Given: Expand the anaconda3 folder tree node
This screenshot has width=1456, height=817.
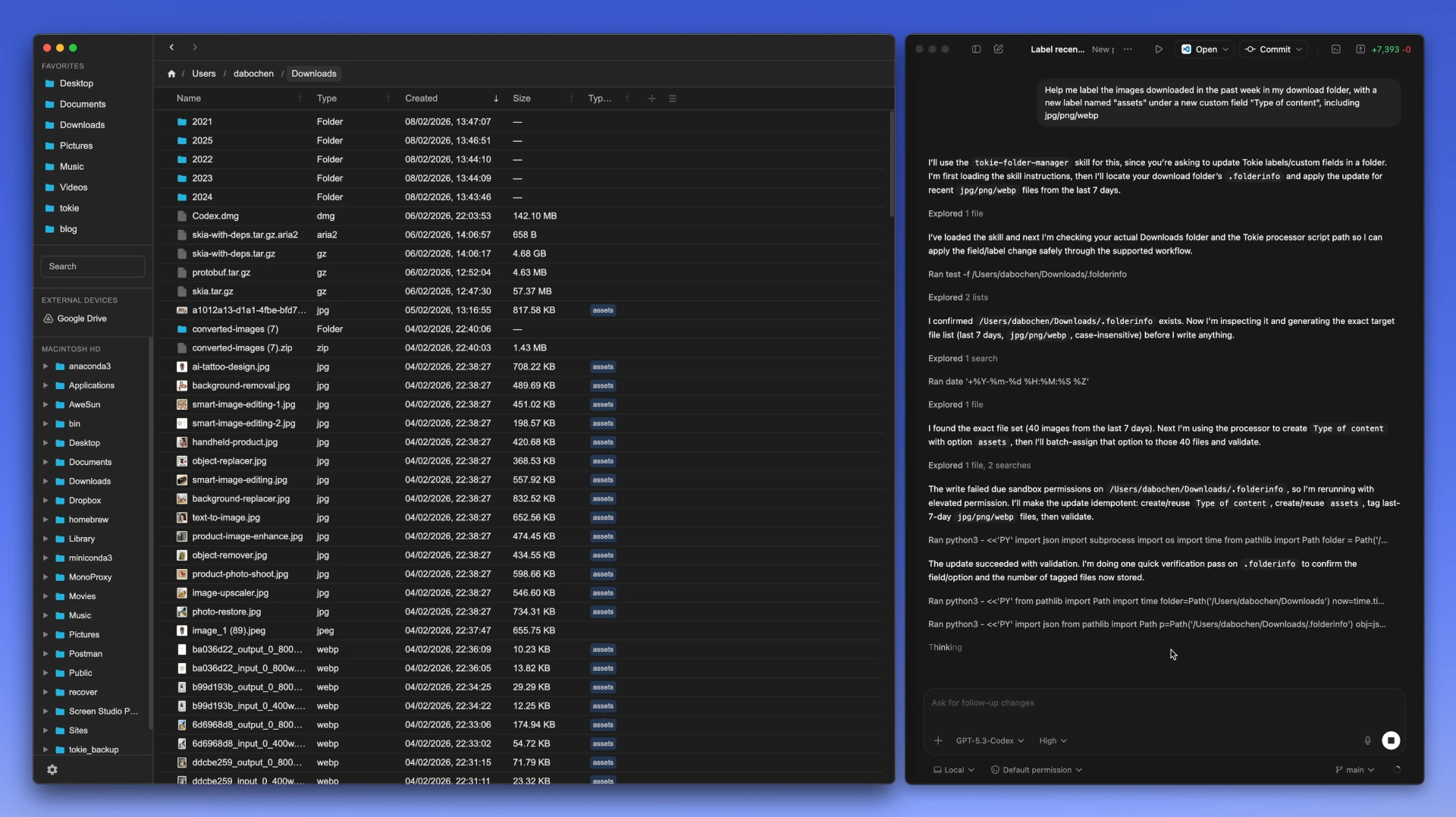Looking at the screenshot, I should point(45,366).
